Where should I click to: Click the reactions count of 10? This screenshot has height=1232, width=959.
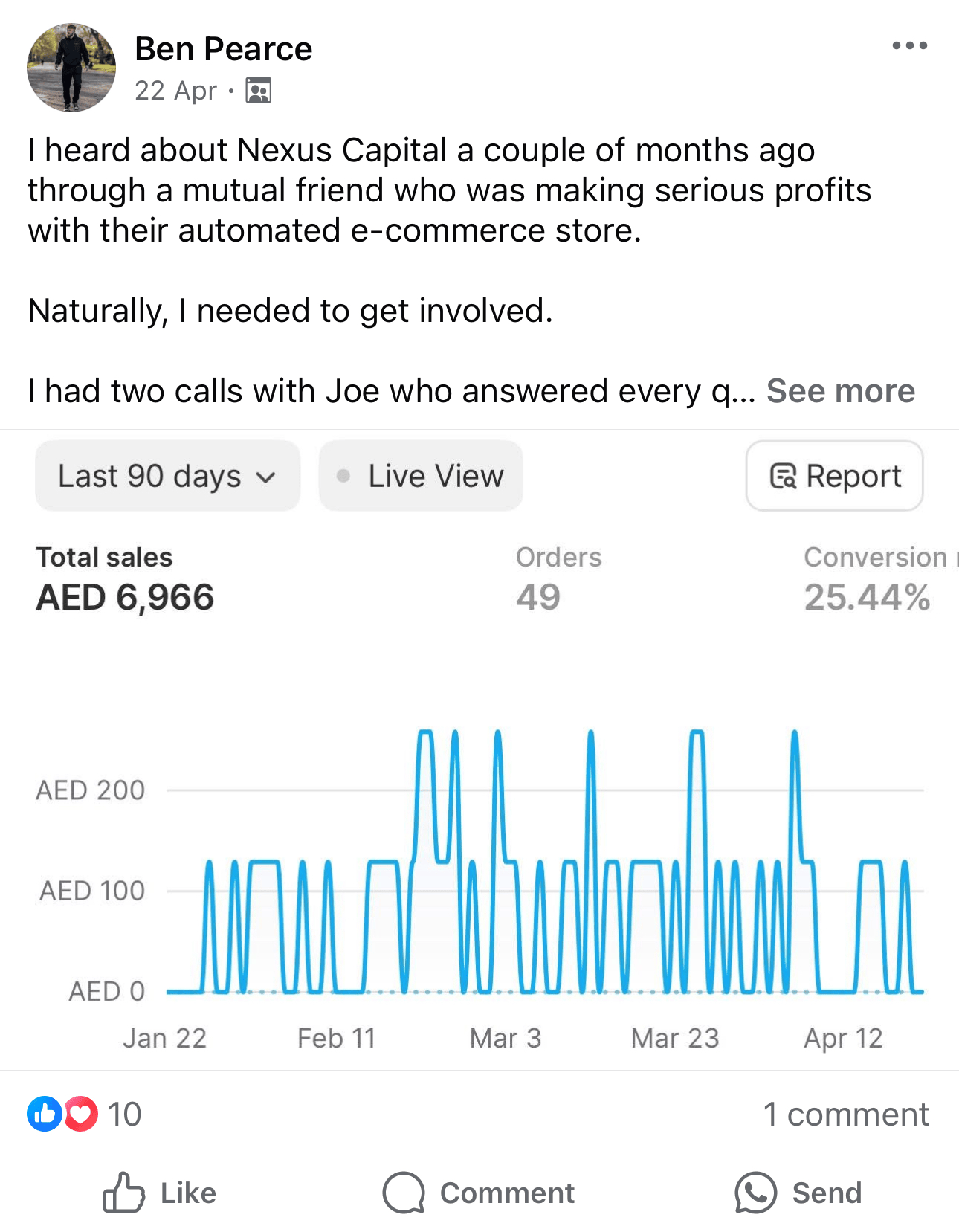124,1115
